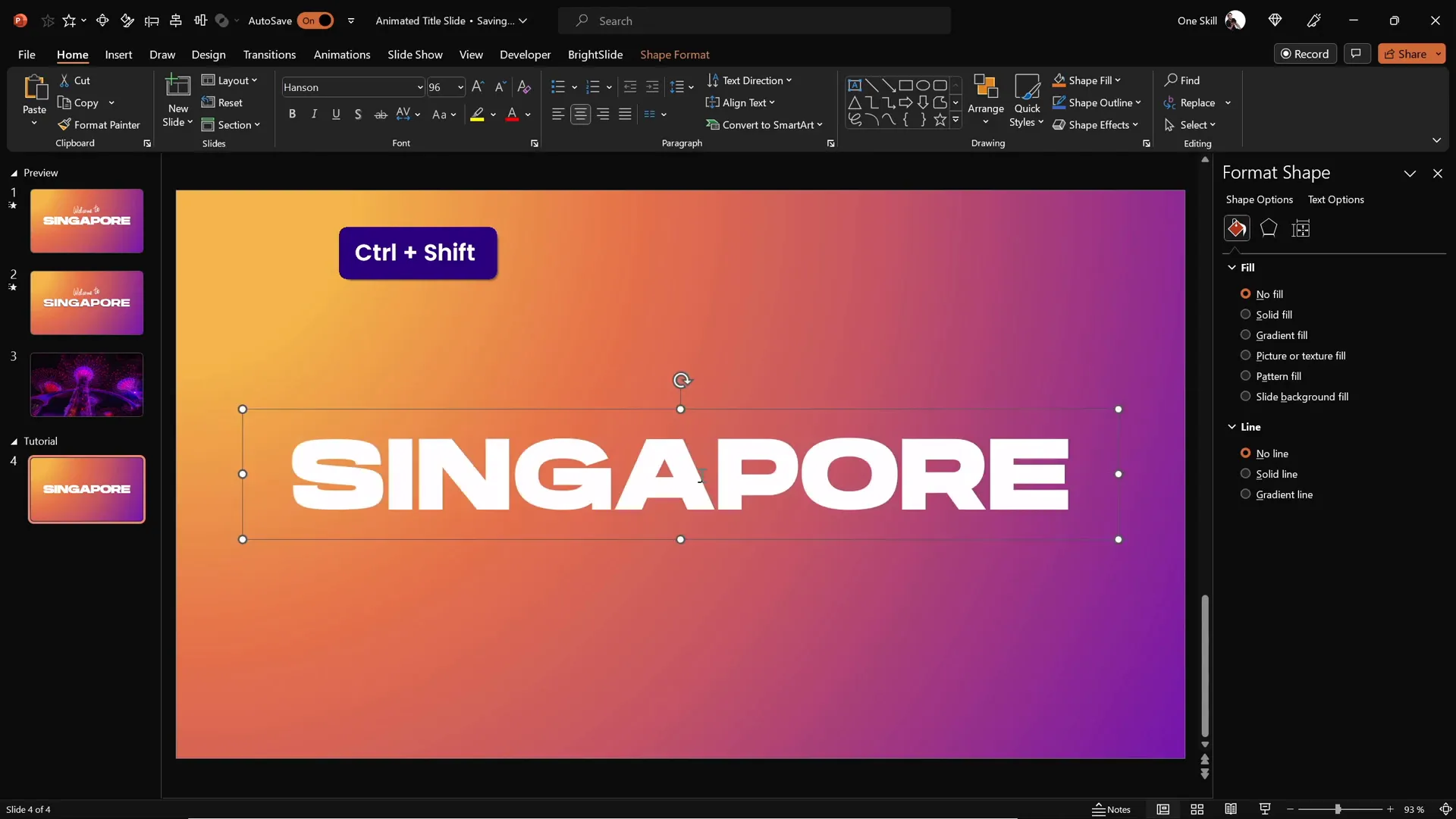Apply the font color
Screen dimensions: 1456x819
tap(513, 115)
